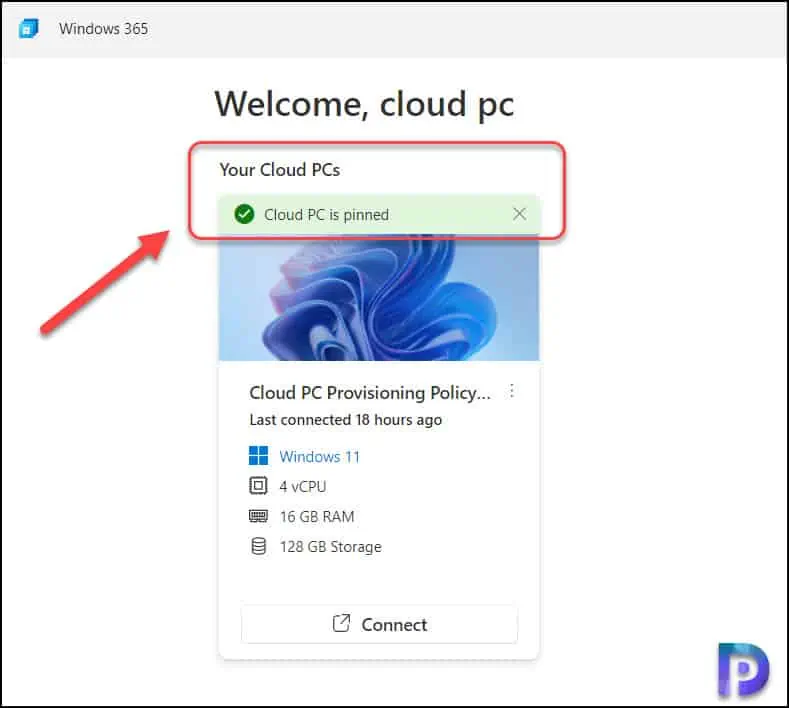This screenshot has height=708, width=789.
Task: Click the 'Your Cloud PCs' heading
Action: point(280,170)
